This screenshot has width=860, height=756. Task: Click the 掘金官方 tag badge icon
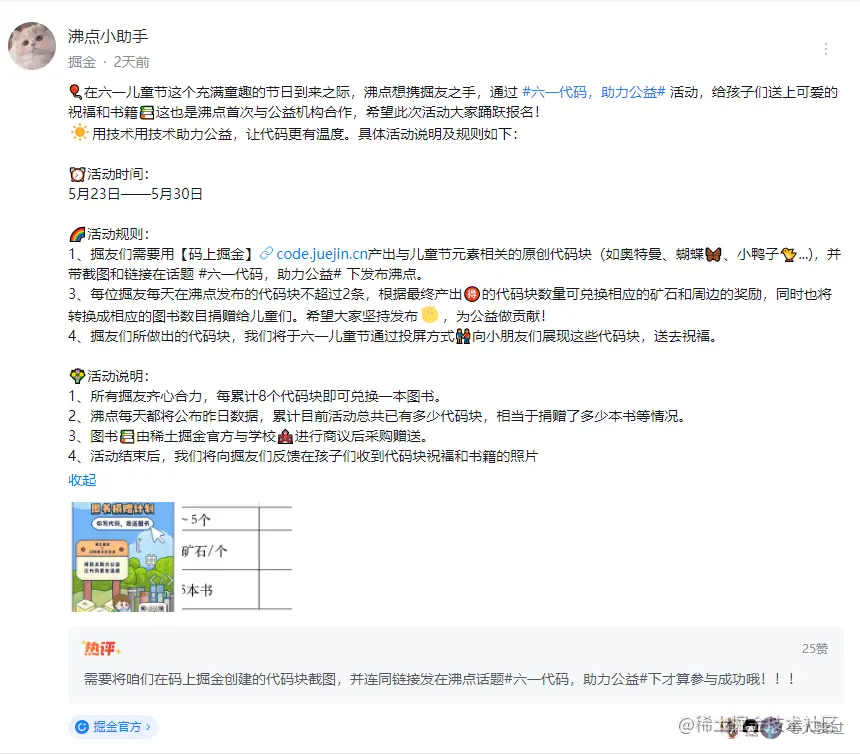82,727
